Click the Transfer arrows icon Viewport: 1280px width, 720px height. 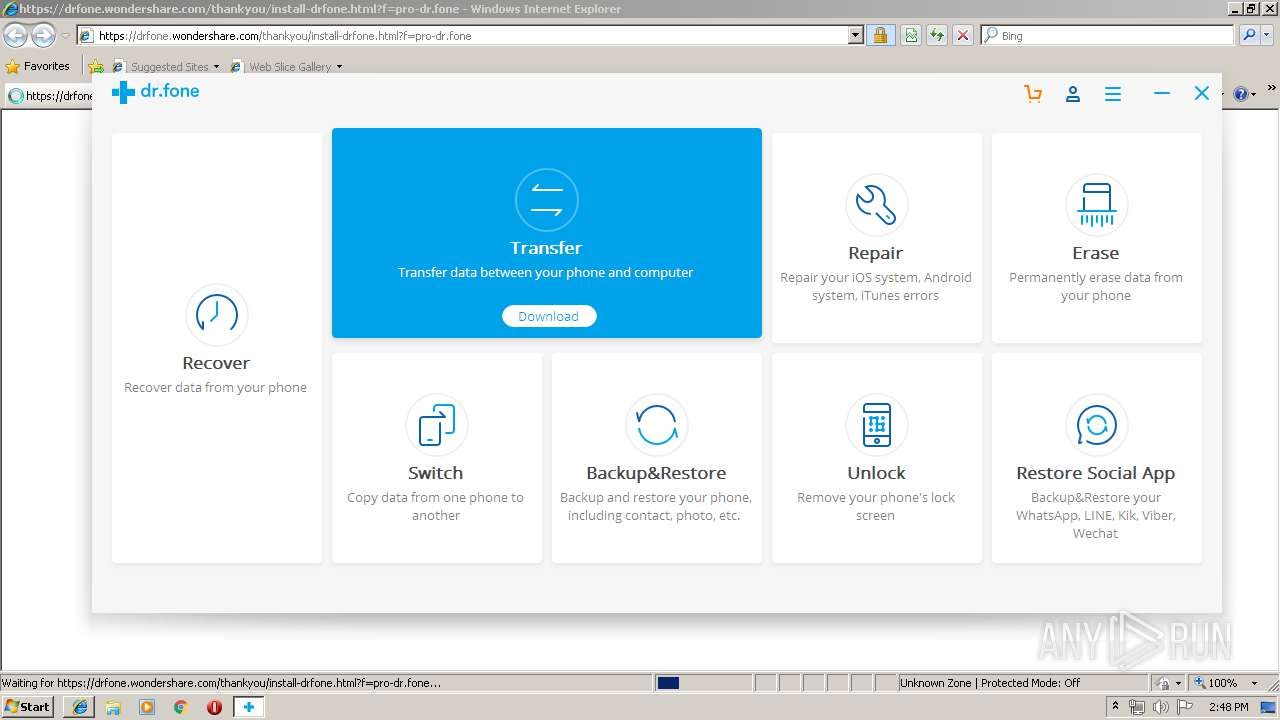coord(547,200)
